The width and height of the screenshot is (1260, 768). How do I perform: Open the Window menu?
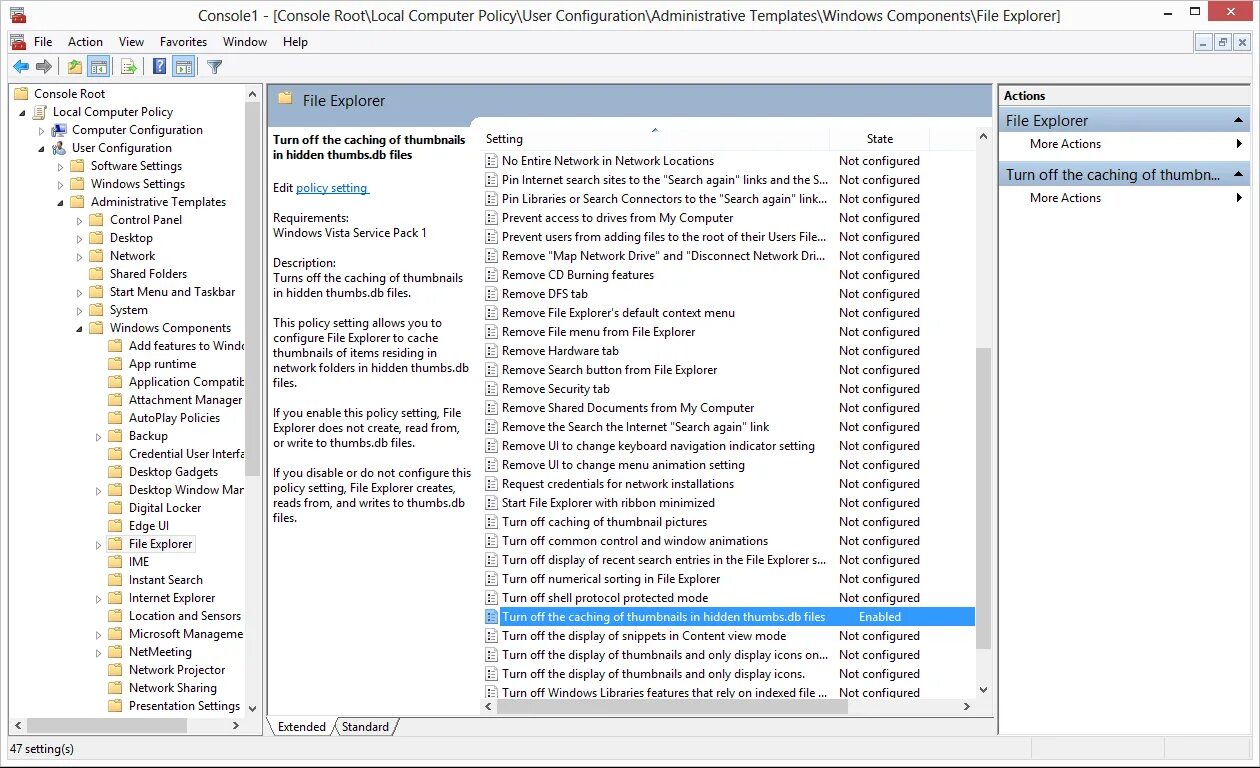(x=245, y=42)
